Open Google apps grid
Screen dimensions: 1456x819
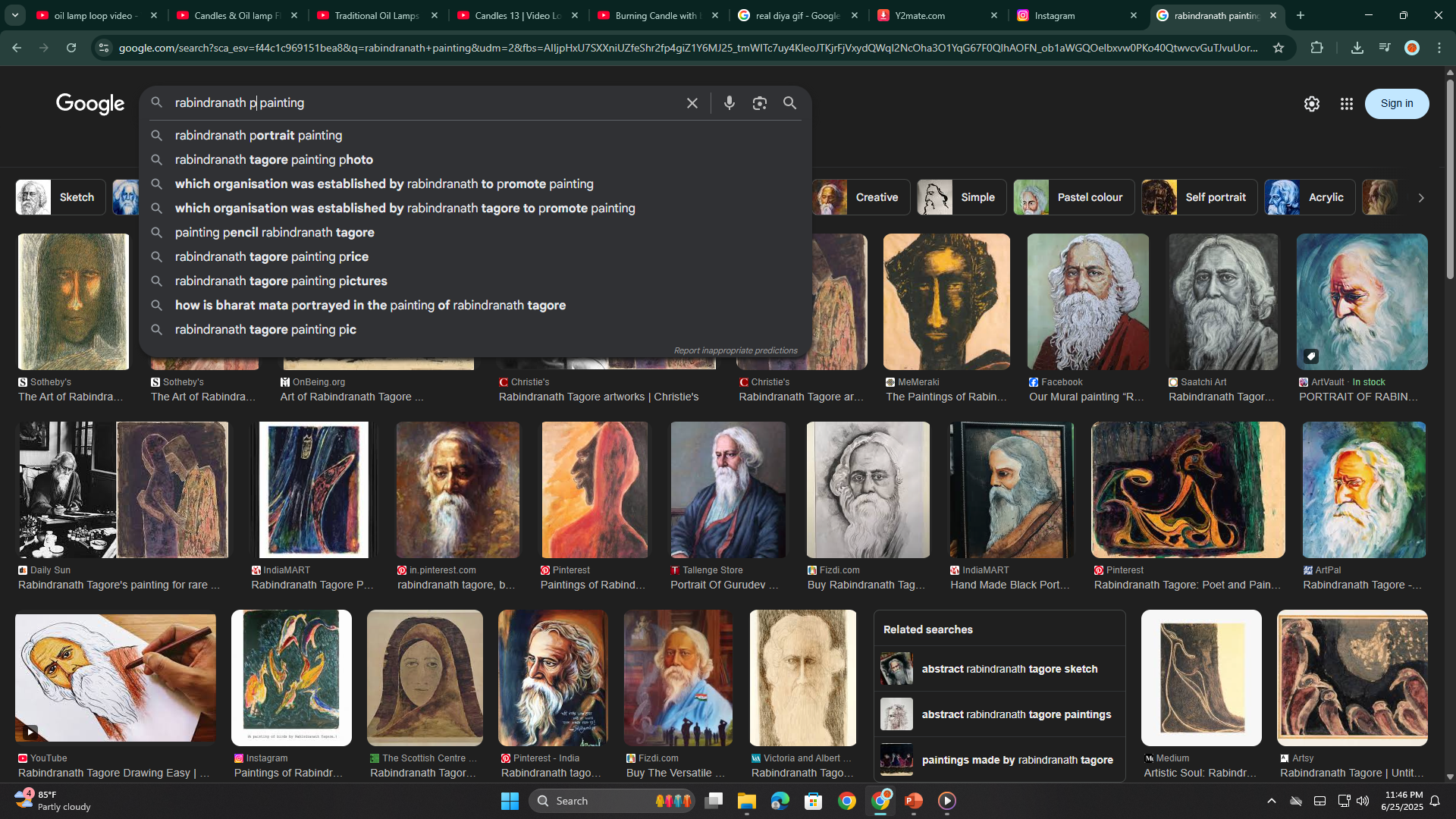1346,104
